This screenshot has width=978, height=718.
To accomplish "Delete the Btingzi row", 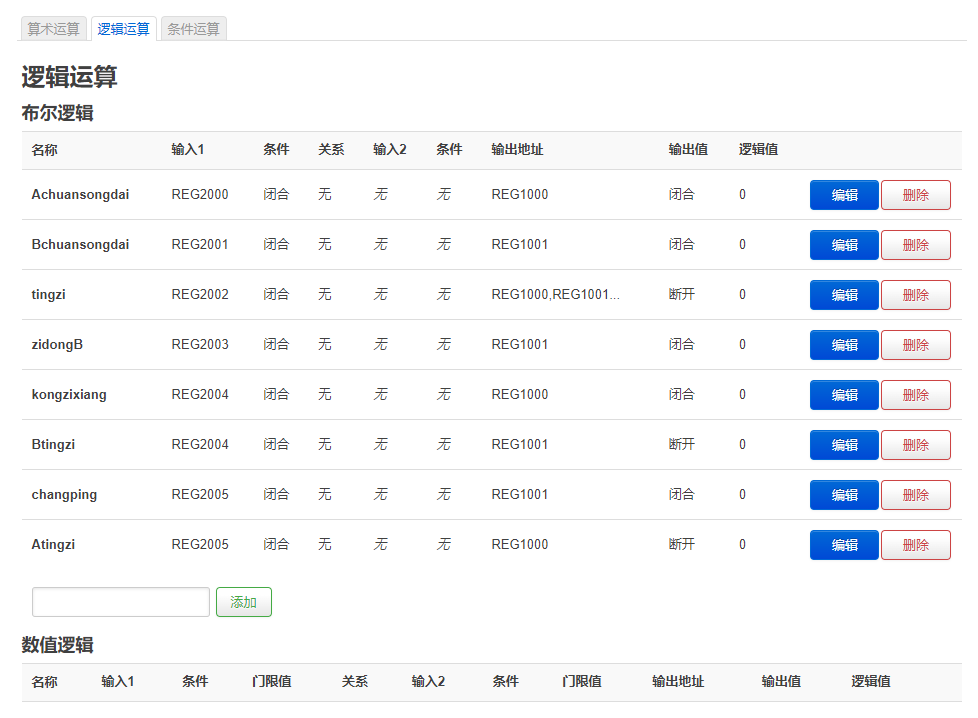I will 916,445.
